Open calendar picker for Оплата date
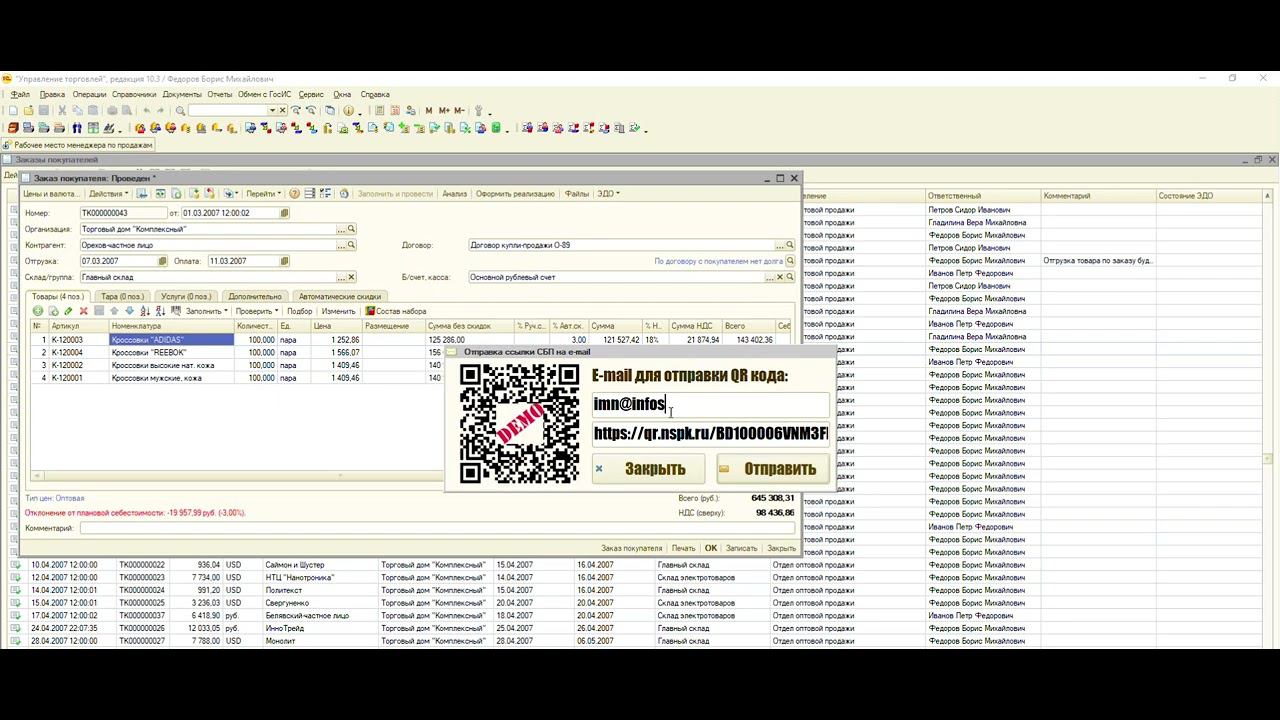Screen dimensions: 1280x720 coord(285,261)
